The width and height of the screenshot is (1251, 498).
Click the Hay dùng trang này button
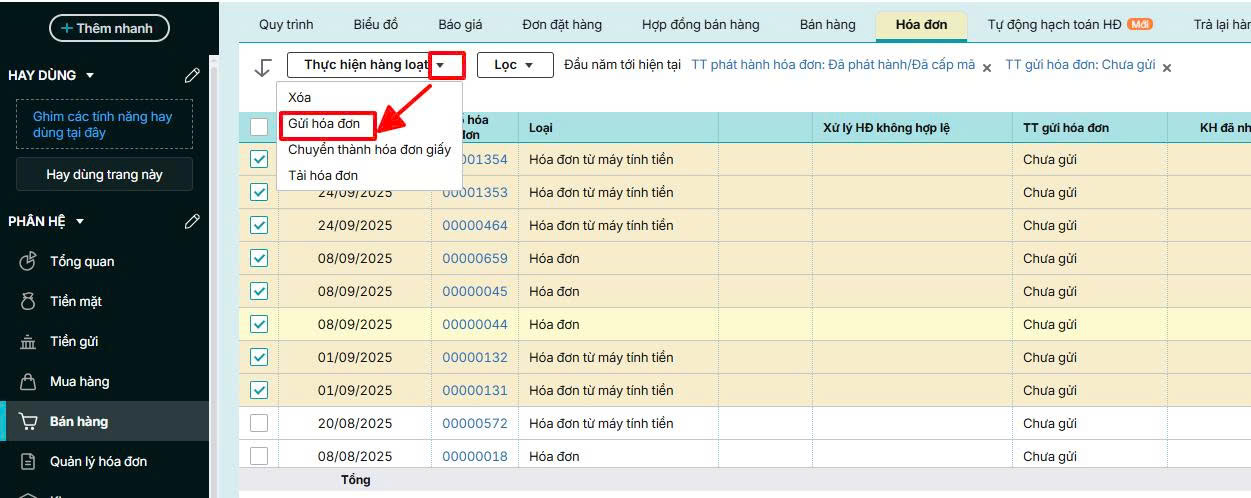point(104,174)
